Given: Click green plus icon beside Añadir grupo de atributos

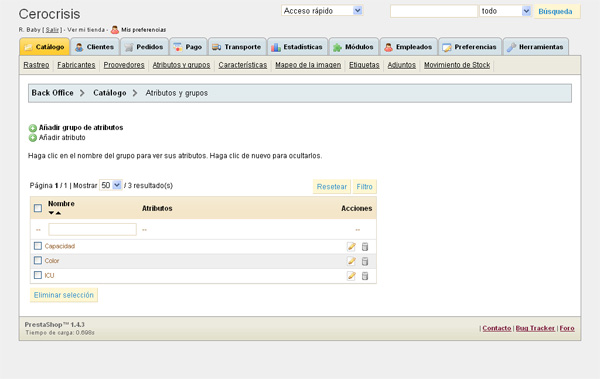Looking at the screenshot, I should pyautogui.click(x=33, y=128).
